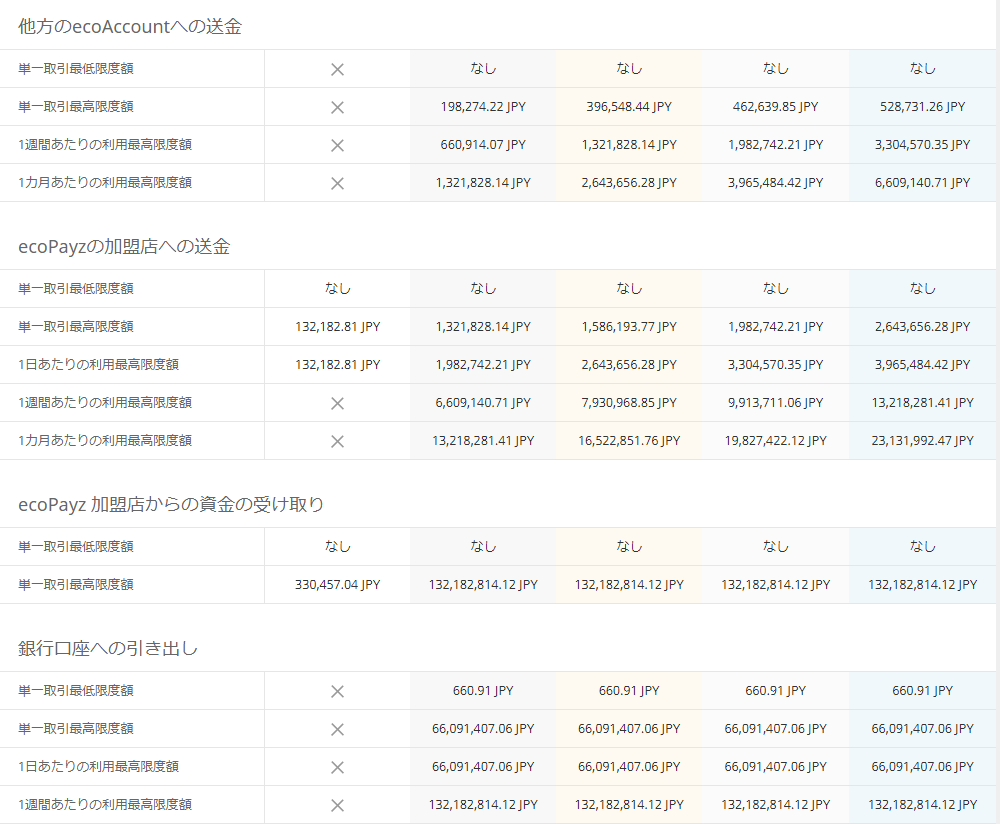The height and width of the screenshot is (824, 1000).
Task: Click label 単一取引最低限度額 under 銀行口座への引き出し
Action: pyautogui.click(x=76, y=691)
